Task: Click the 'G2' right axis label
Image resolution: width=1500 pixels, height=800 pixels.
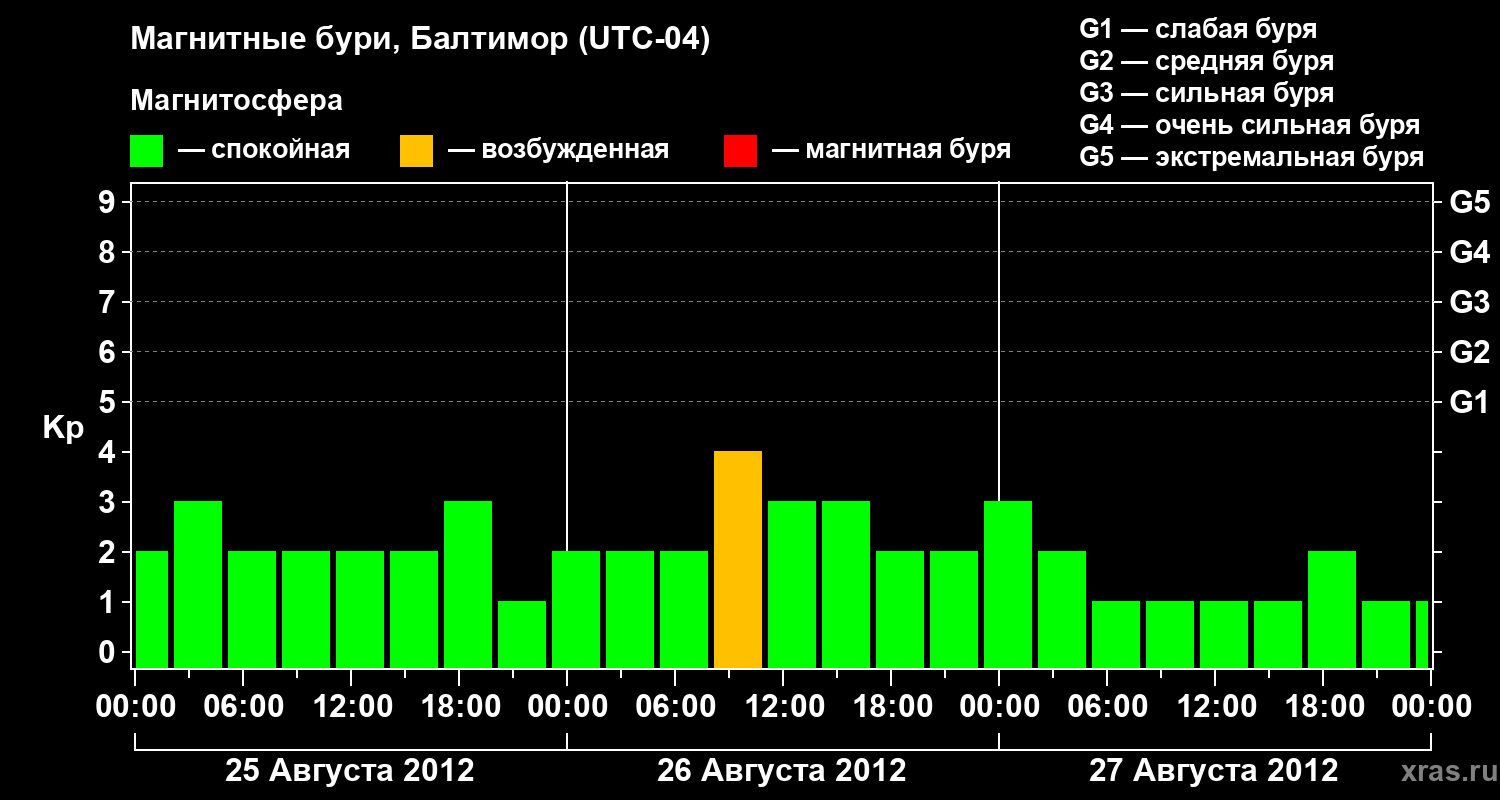Action: pos(1469,353)
